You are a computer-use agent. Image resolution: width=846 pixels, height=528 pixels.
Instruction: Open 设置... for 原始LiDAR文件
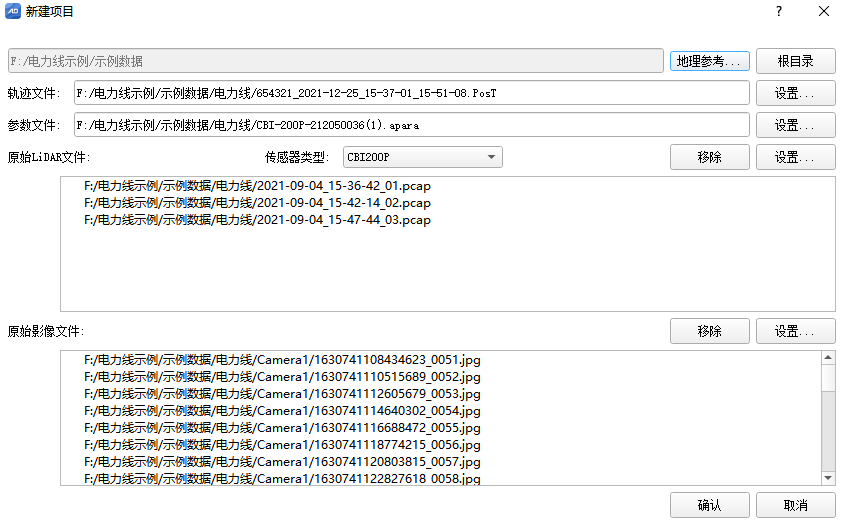(x=795, y=157)
